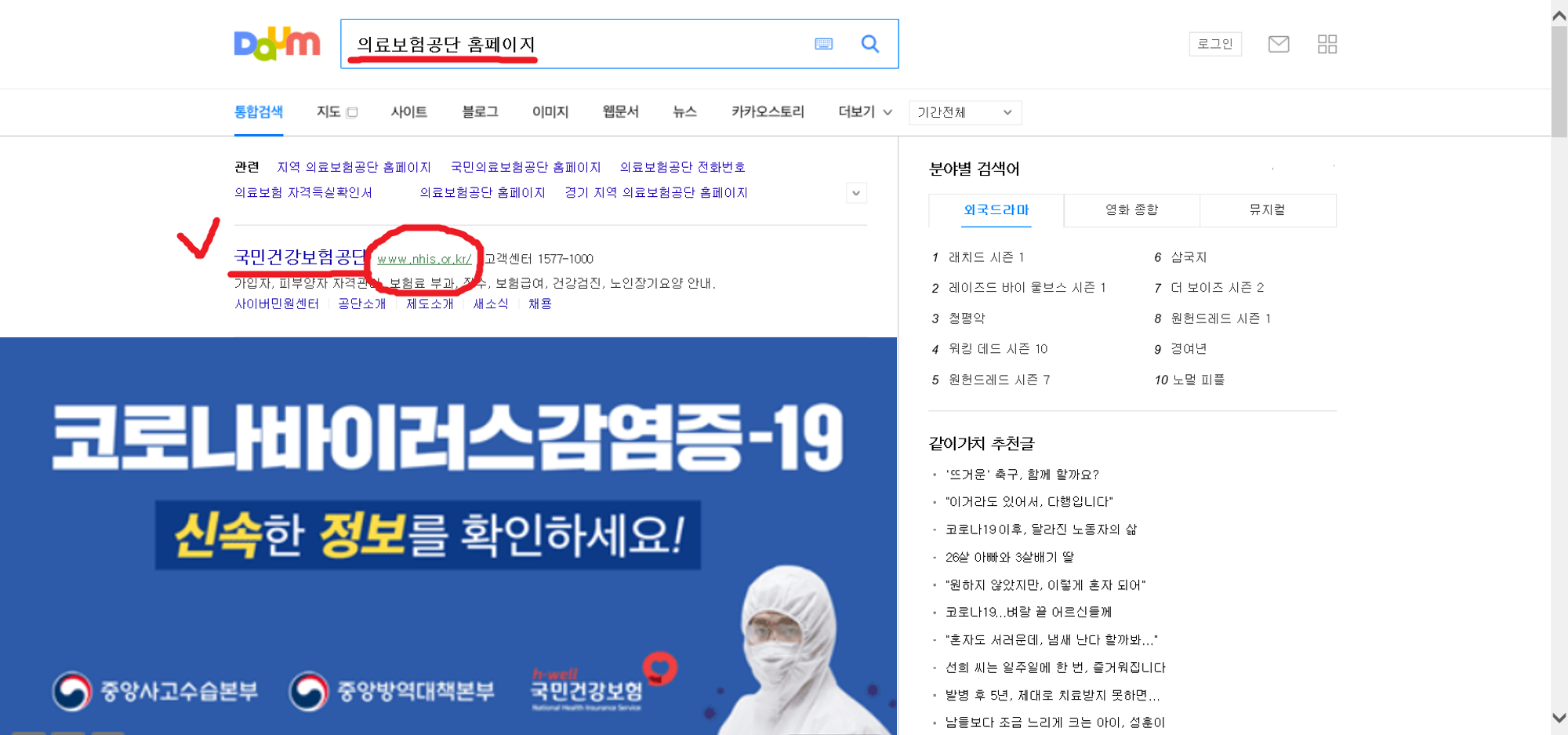Click the scrollbar down arrow

coord(1559,718)
